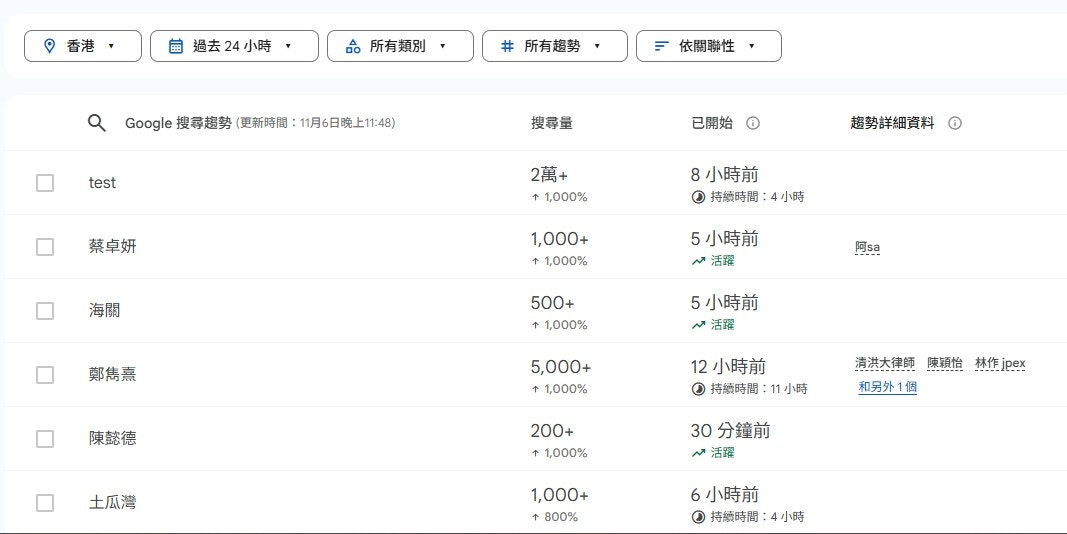Click the sort lines icon
The width and height of the screenshot is (1067, 534).
point(661,46)
